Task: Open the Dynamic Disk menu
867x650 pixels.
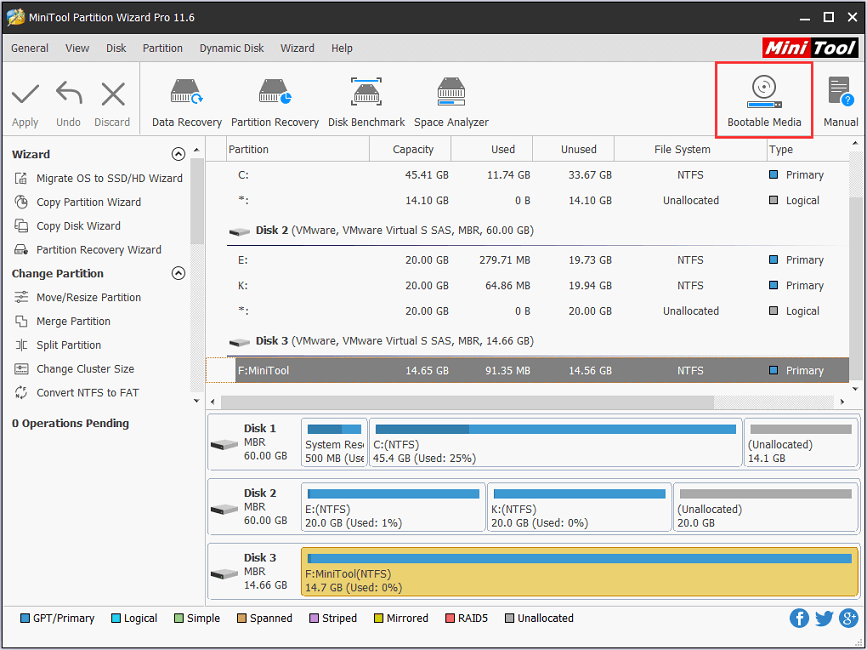Action: pos(231,48)
